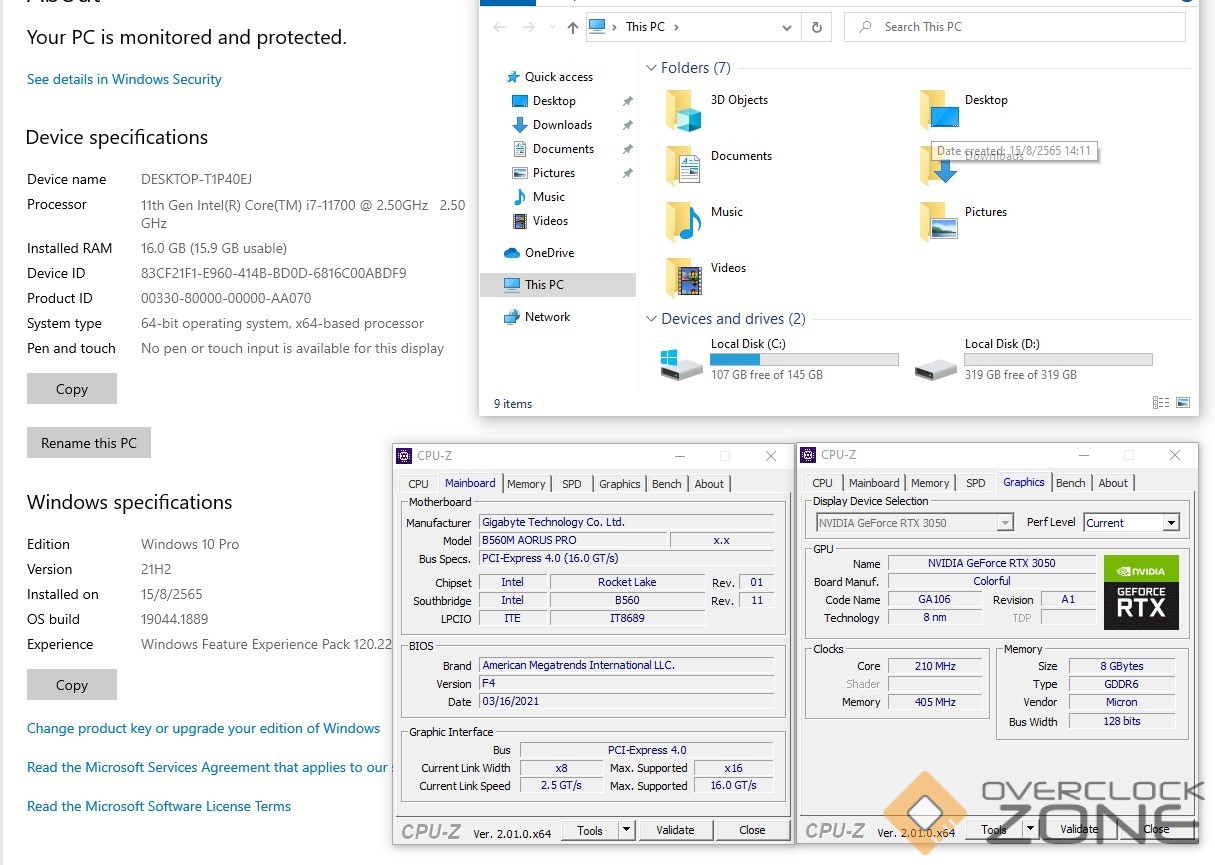Image resolution: width=1215 pixels, height=865 pixels.
Task: Select Quick access in navigation pane
Action: pyautogui.click(x=558, y=77)
